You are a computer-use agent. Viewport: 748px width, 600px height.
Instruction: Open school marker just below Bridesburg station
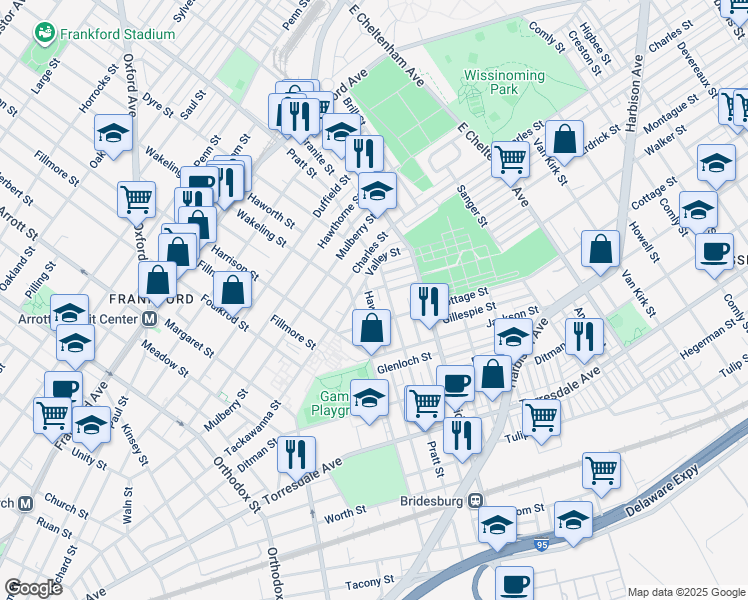(x=497, y=528)
